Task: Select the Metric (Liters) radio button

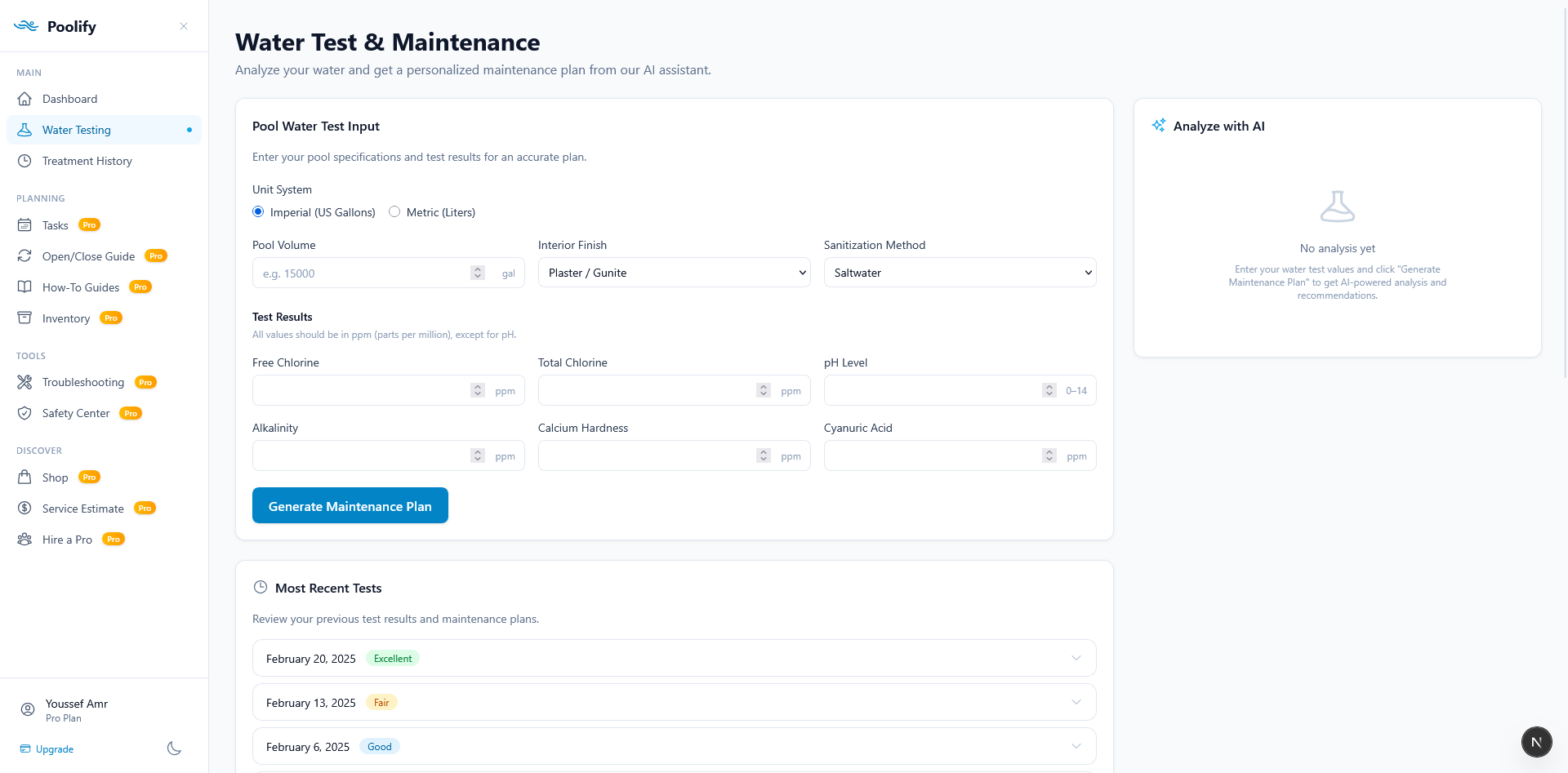Action: pyautogui.click(x=394, y=211)
